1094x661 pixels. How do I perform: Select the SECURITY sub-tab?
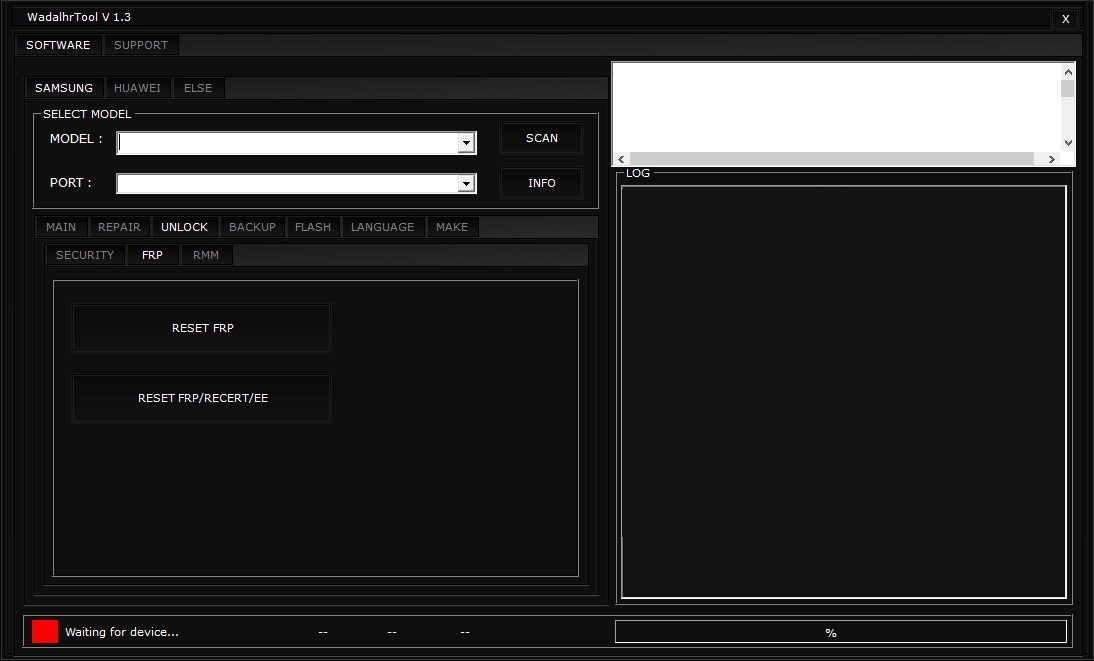pos(85,255)
